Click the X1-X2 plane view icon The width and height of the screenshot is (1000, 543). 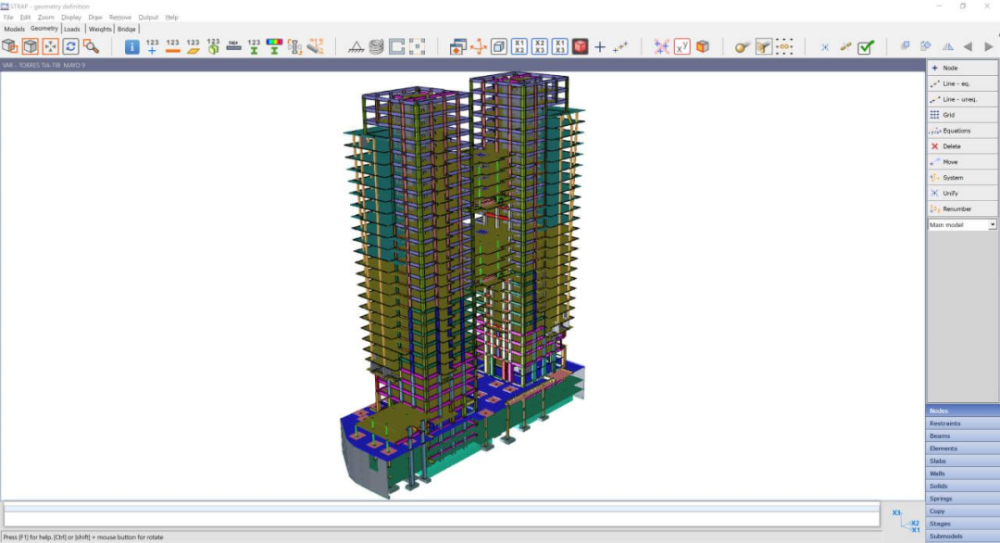519,47
